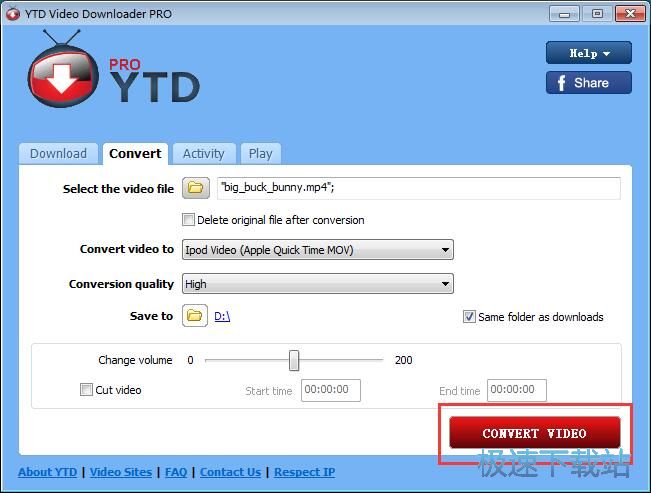Open Convert video to format dropdown

pyautogui.click(x=318, y=250)
